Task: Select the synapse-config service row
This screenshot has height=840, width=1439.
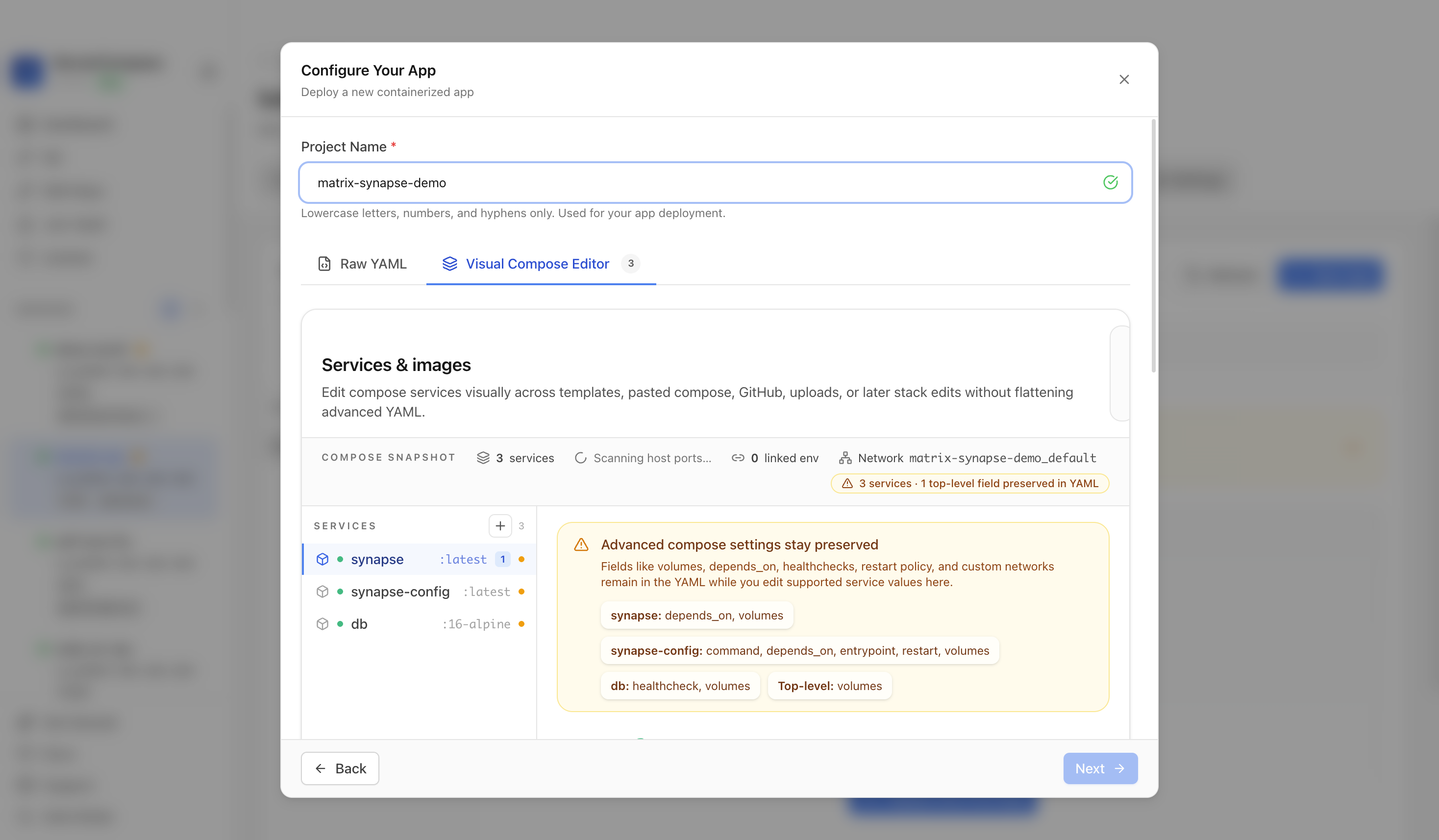Action: pyautogui.click(x=419, y=592)
